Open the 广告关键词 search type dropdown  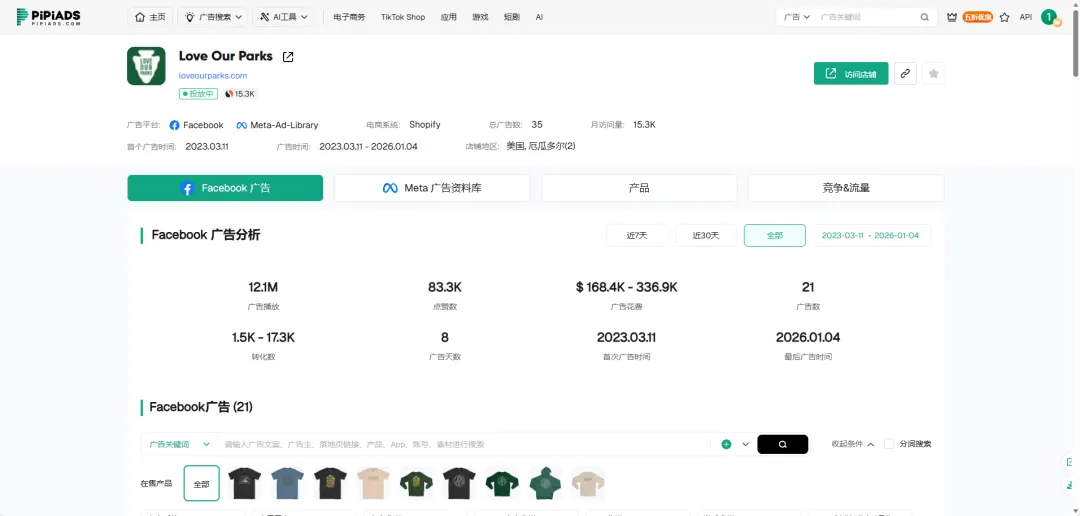pos(180,444)
